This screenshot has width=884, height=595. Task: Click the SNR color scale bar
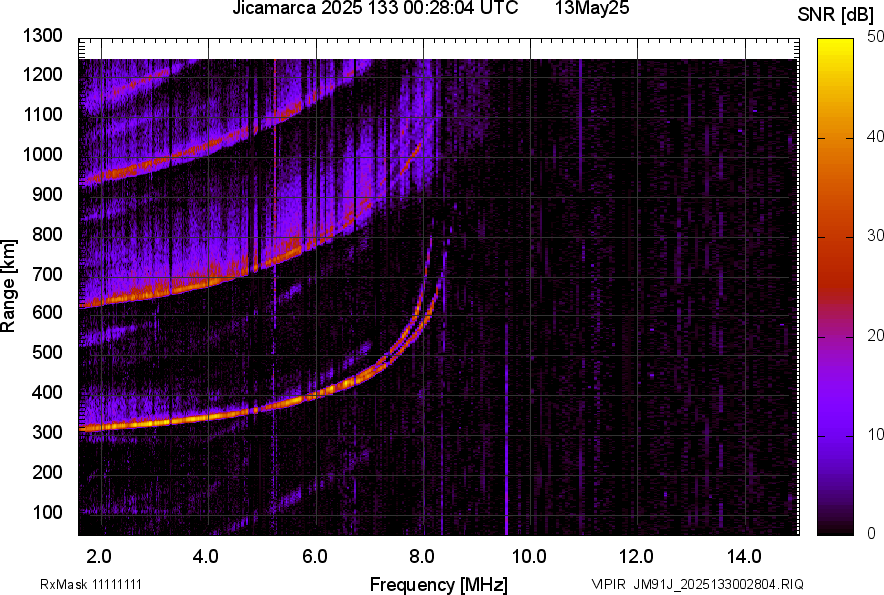coord(835,287)
